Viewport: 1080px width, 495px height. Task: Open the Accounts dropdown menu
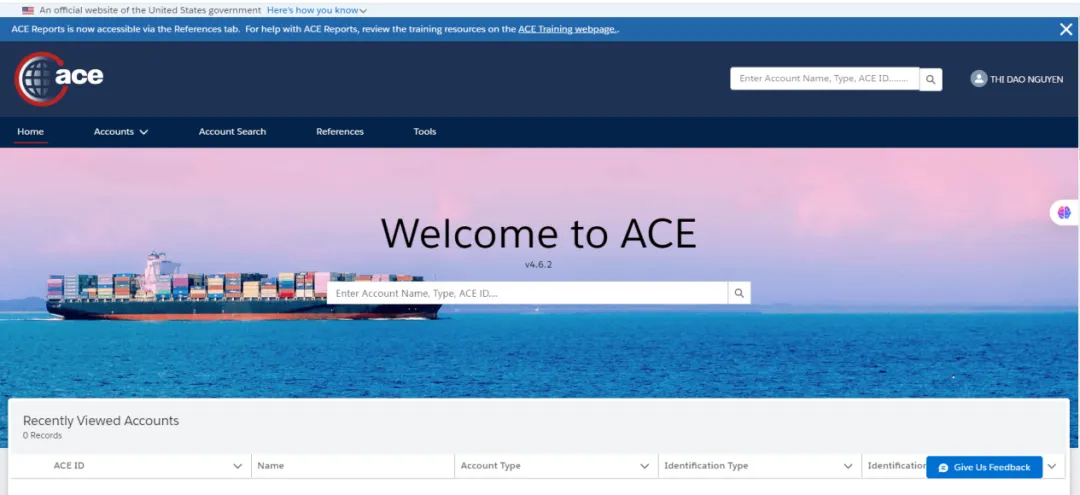pos(121,131)
